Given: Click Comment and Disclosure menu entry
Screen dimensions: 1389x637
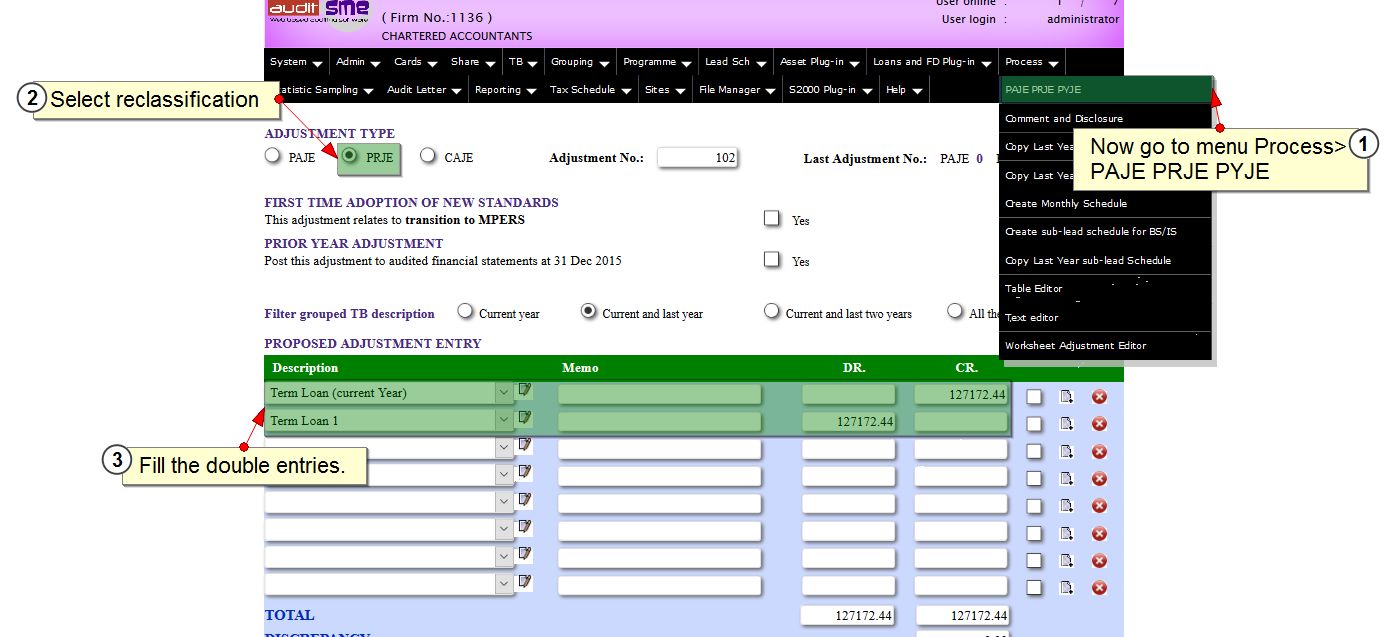Looking at the screenshot, I should (1063, 119).
